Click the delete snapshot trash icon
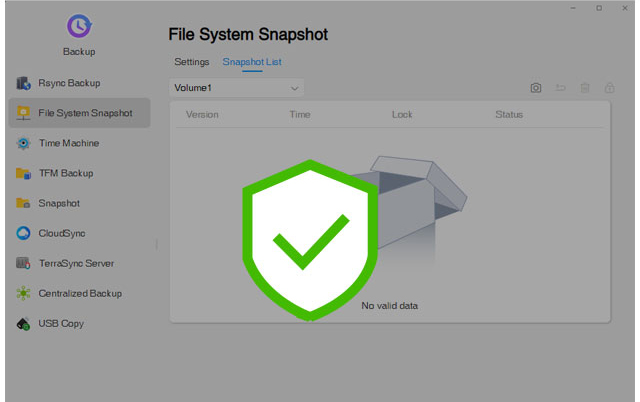This screenshot has width=640, height=402. tap(585, 88)
